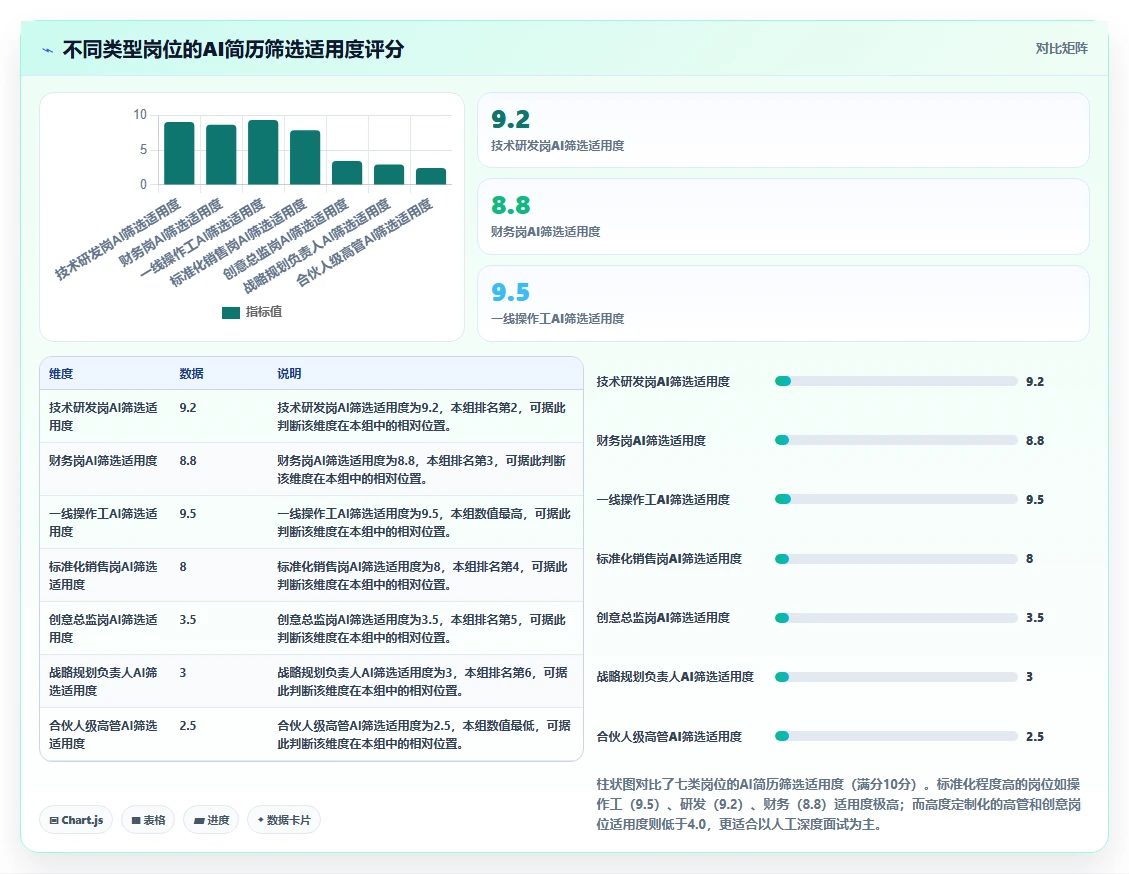Click the lightning icon beside the title
1129x874 pixels.
point(48,50)
